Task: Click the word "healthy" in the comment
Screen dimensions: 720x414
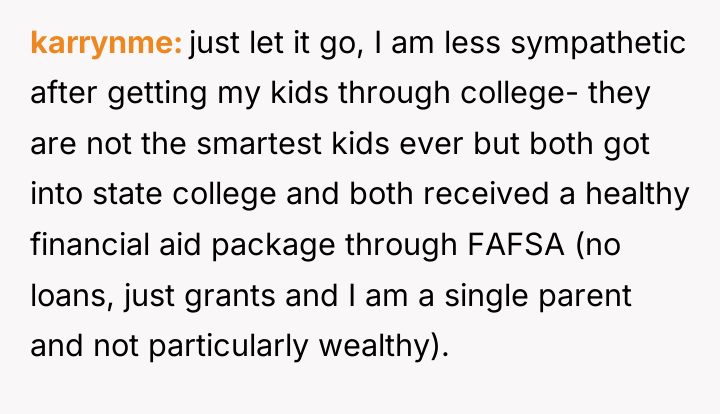Action: click(637, 195)
